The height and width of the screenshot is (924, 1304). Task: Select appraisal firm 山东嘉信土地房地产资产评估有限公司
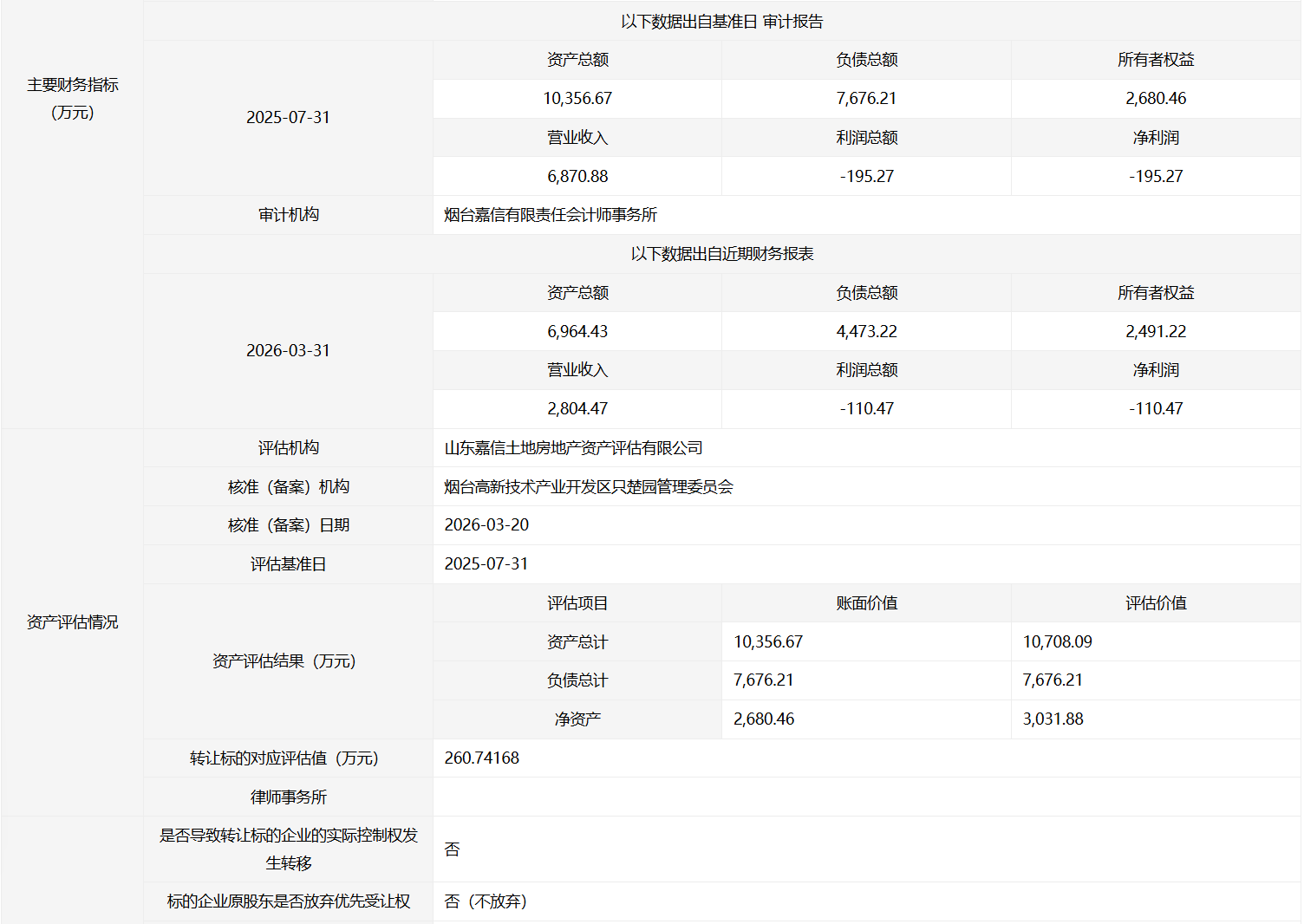pos(573,448)
